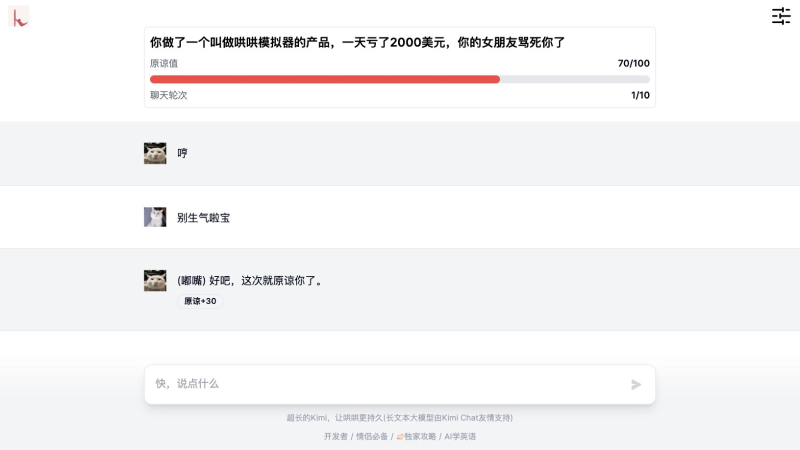Open the 情侣必备 link
This screenshot has width=800, height=450.
(371, 436)
